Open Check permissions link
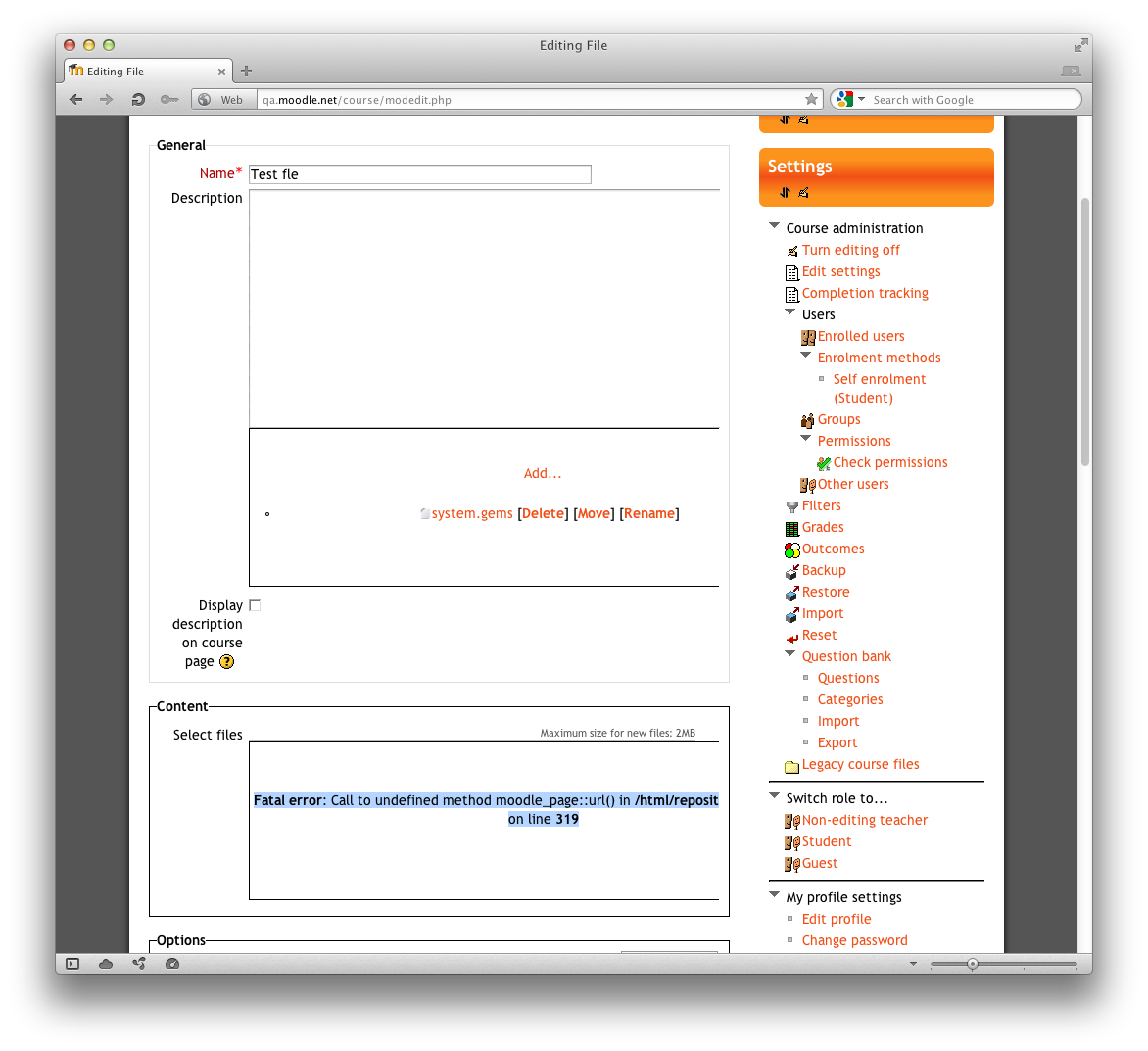The height and width of the screenshot is (1051, 1148). tap(890, 462)
